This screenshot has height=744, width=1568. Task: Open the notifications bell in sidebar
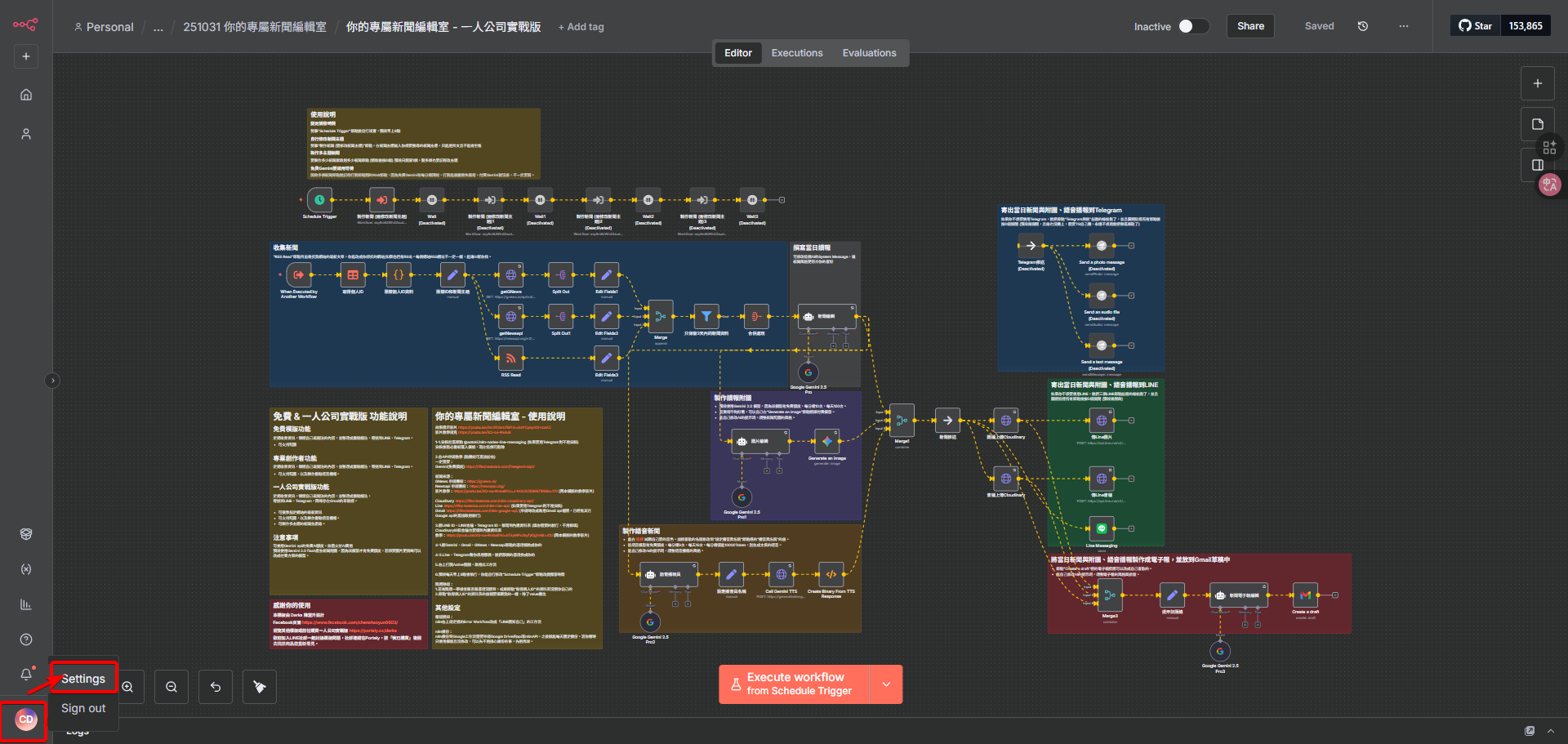(x=26, y=674)
